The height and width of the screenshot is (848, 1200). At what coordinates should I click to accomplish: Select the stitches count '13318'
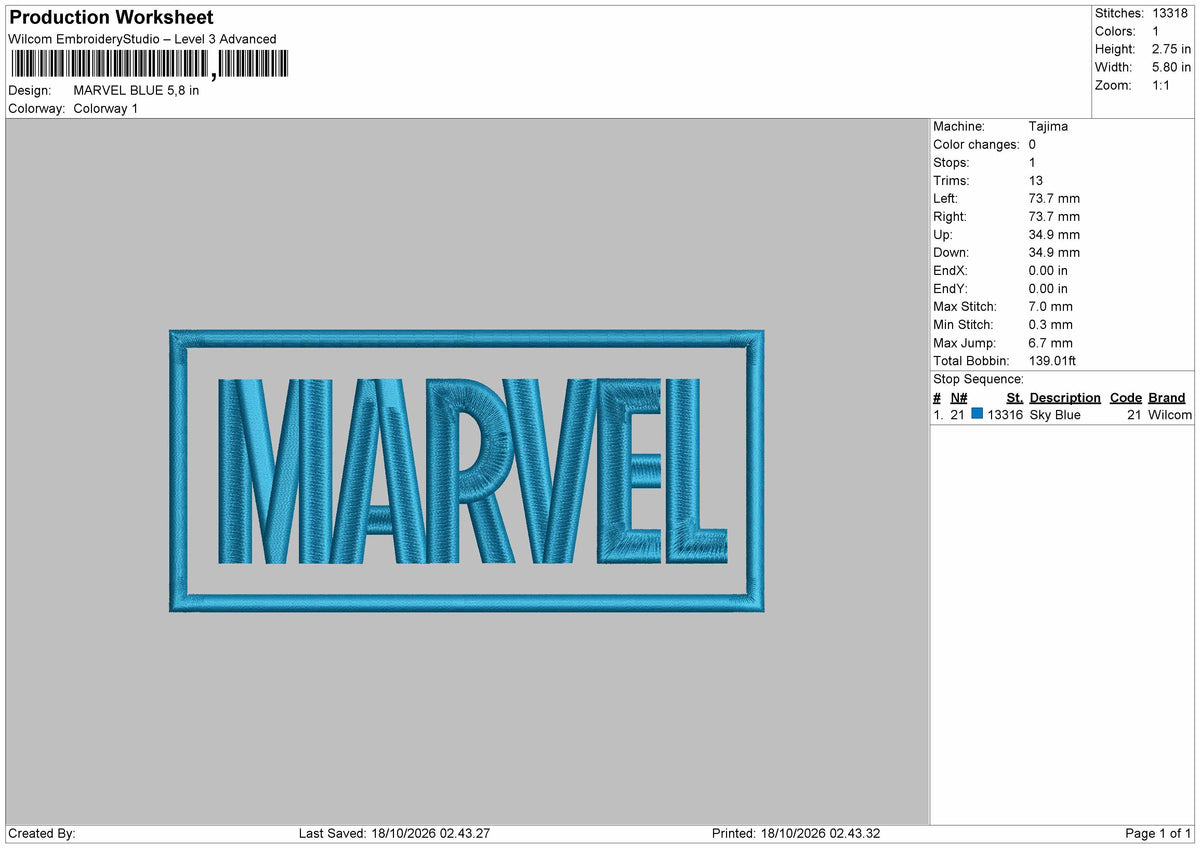[x=1170, y=13]
